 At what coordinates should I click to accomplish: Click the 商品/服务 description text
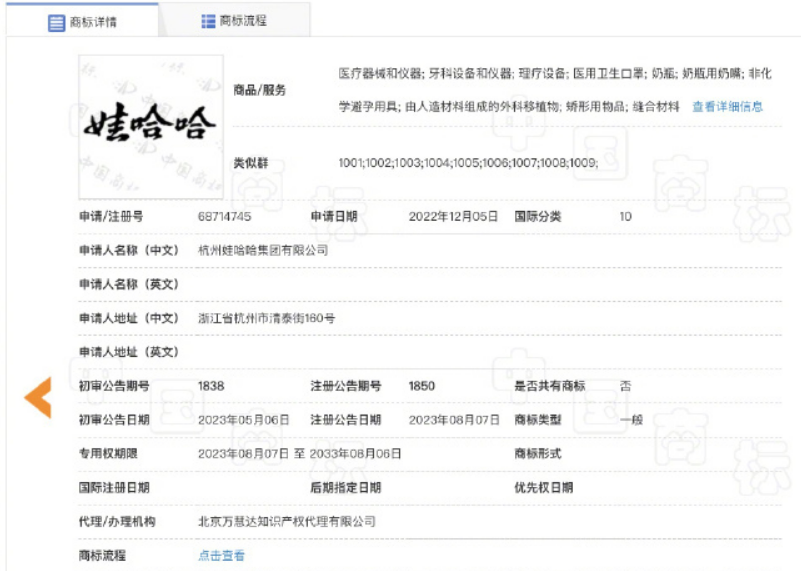tap(555, 90)
